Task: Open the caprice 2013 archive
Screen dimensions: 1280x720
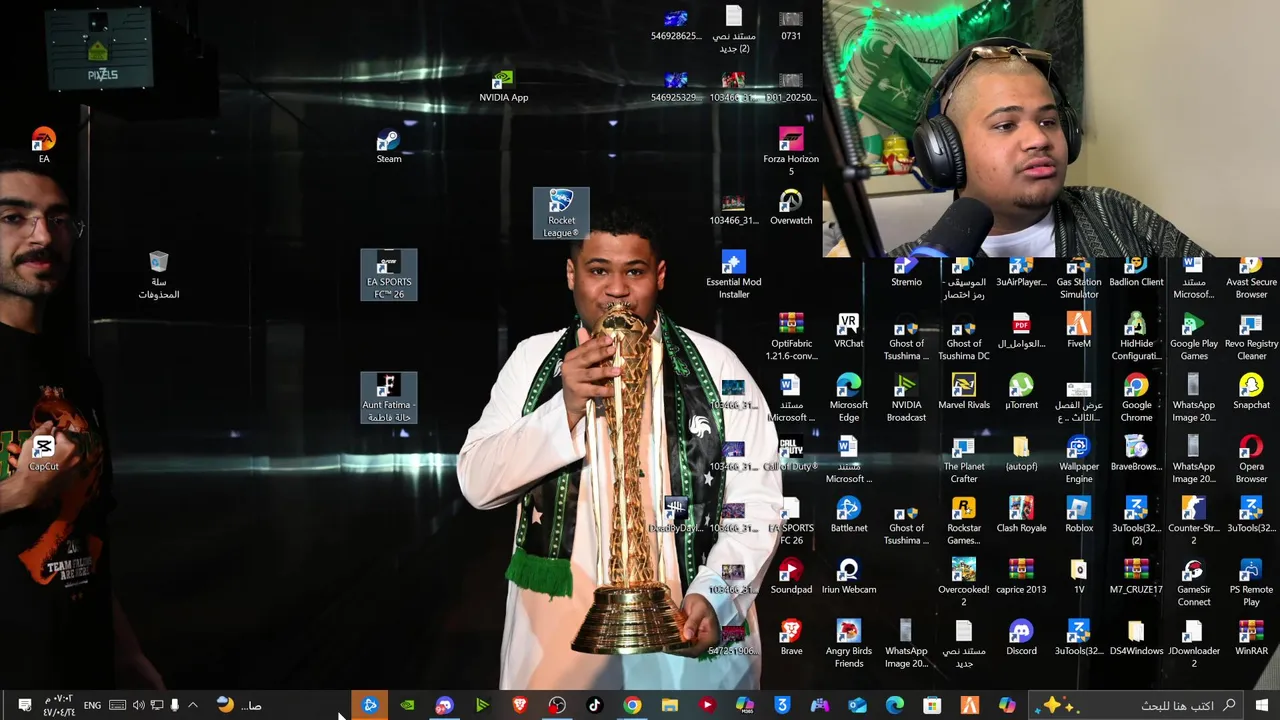Action: 1021,577
